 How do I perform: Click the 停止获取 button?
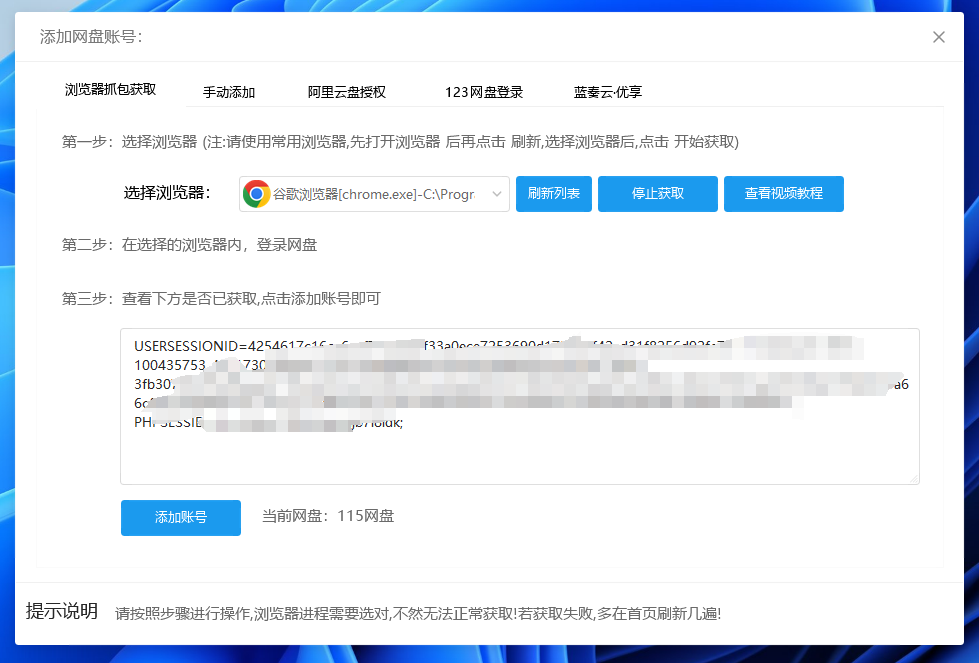tap(657, 194)
